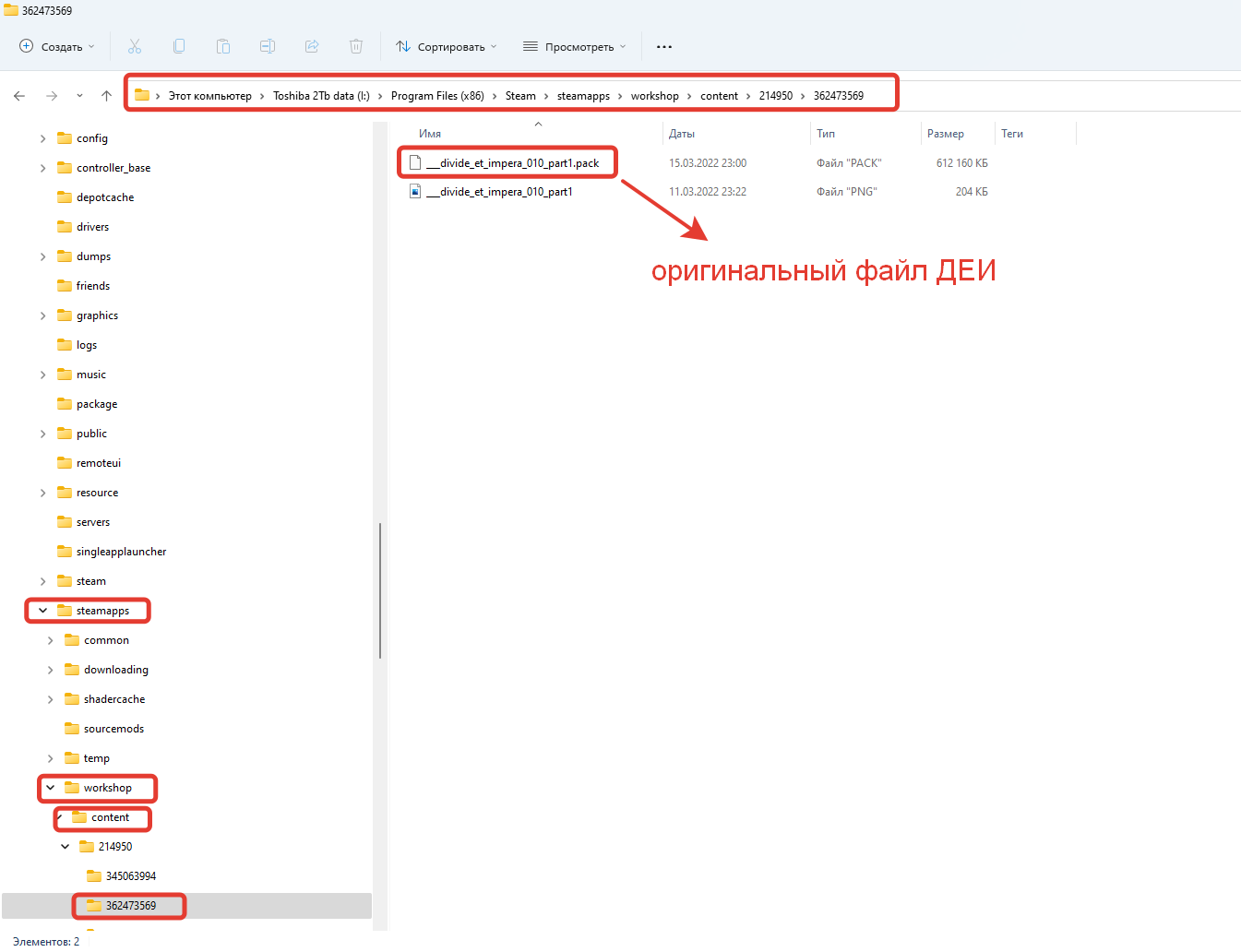
Task: Select the drivers folder
Action: pyautogui.click(x=92, y=227)
